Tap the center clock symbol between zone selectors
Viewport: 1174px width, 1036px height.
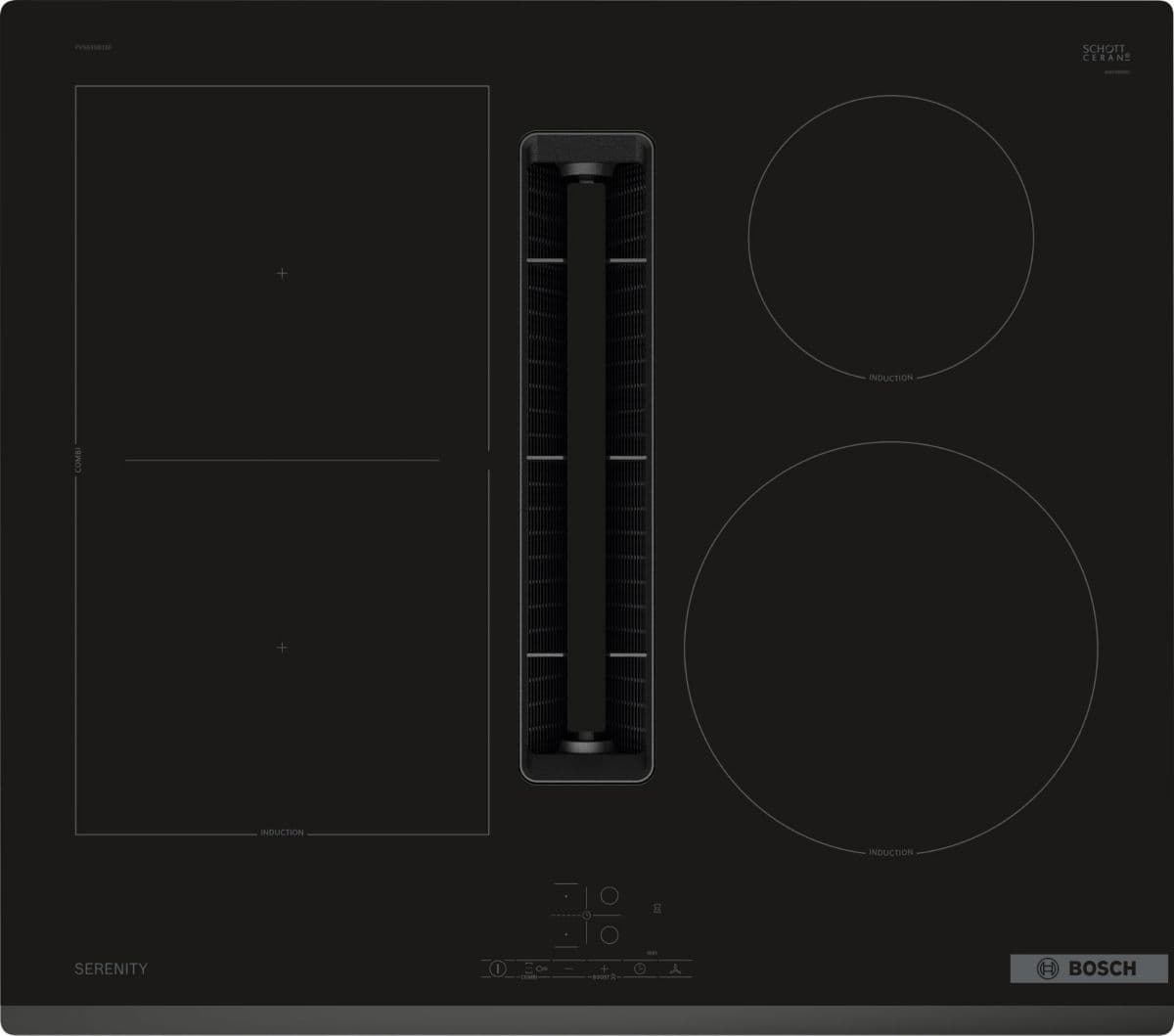pos(587,916)
